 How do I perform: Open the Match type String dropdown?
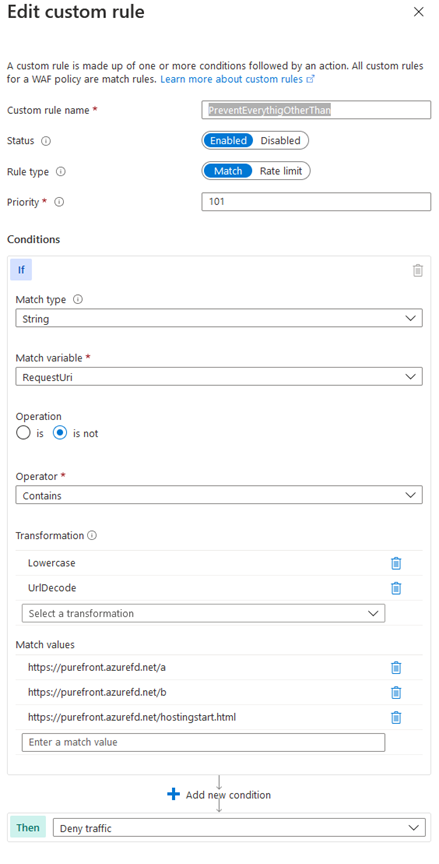[x=219, y=318]
